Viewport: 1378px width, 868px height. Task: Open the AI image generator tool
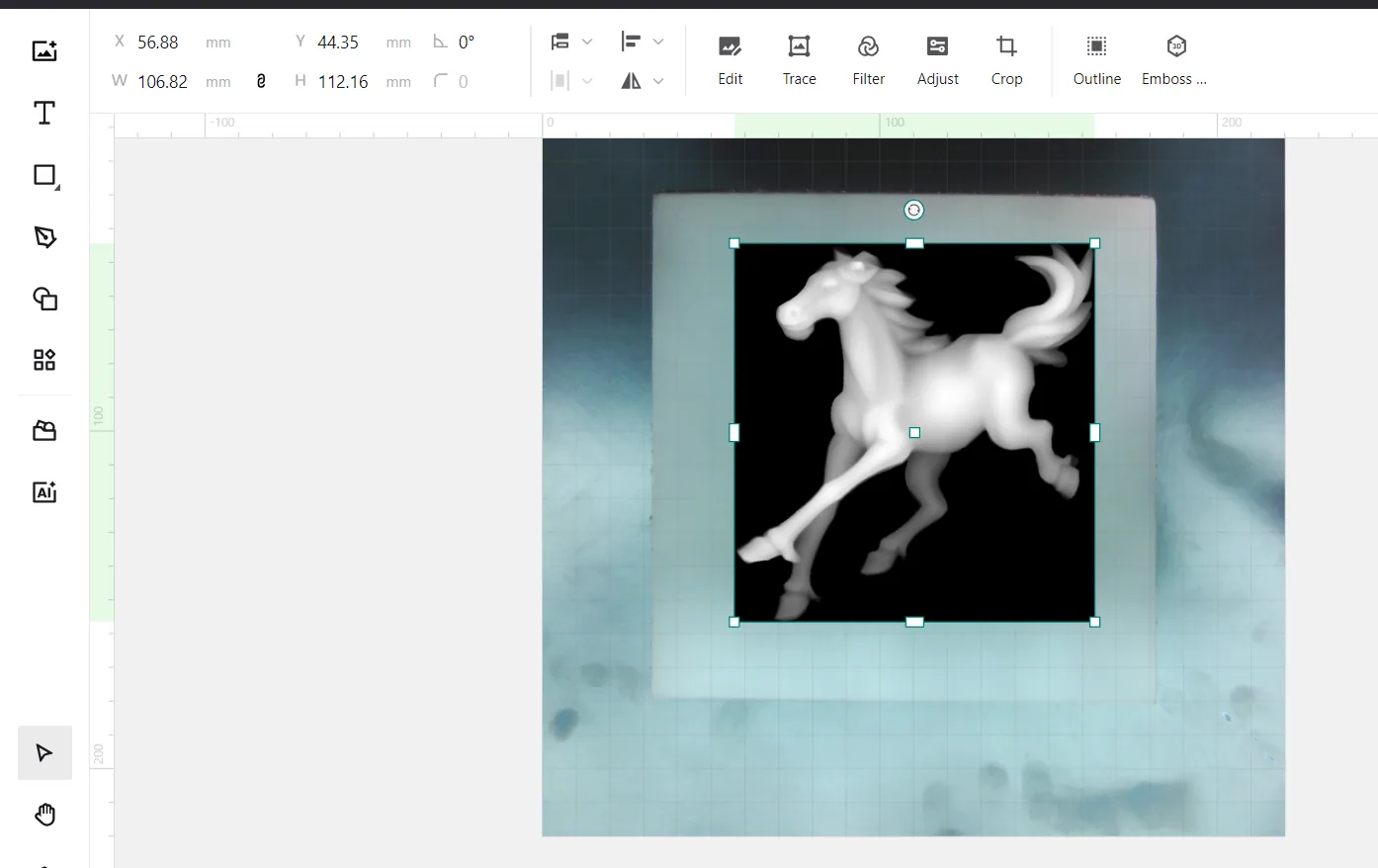[44, 492]
